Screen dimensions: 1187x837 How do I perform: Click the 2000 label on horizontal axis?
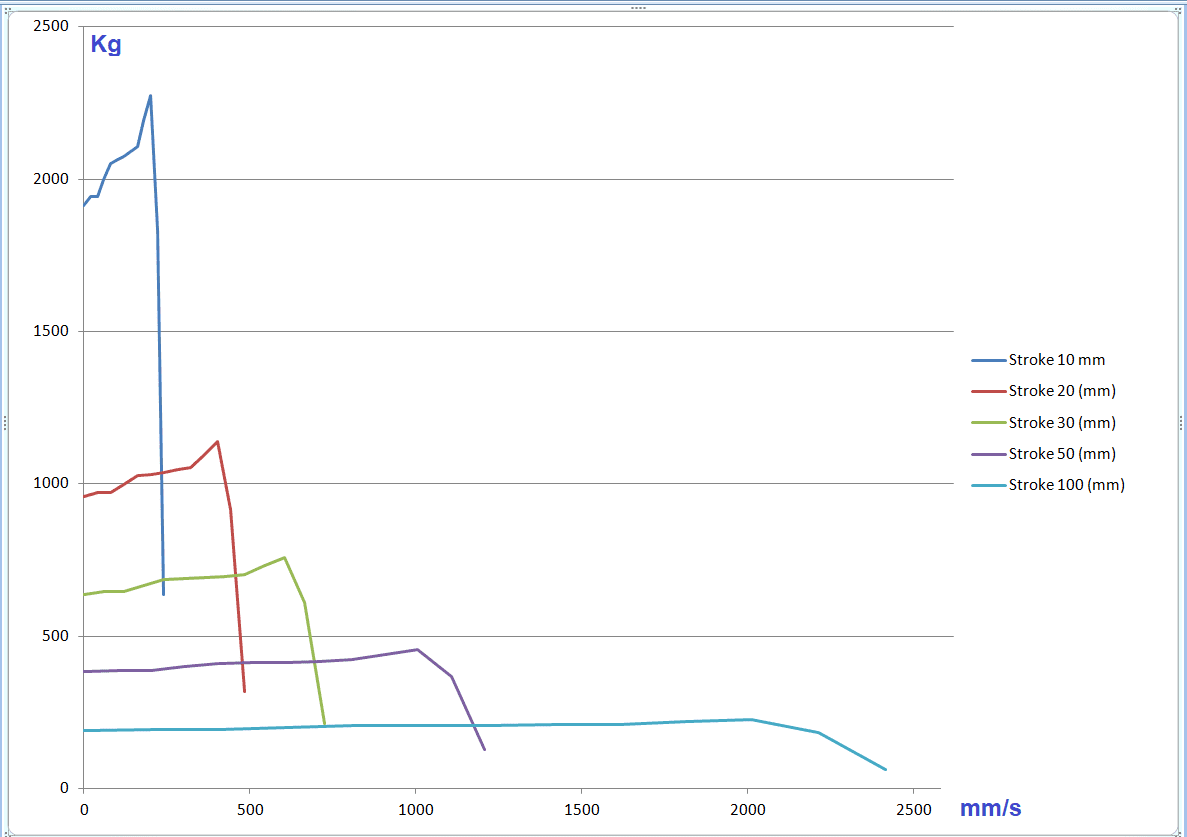tap(747, 807)
